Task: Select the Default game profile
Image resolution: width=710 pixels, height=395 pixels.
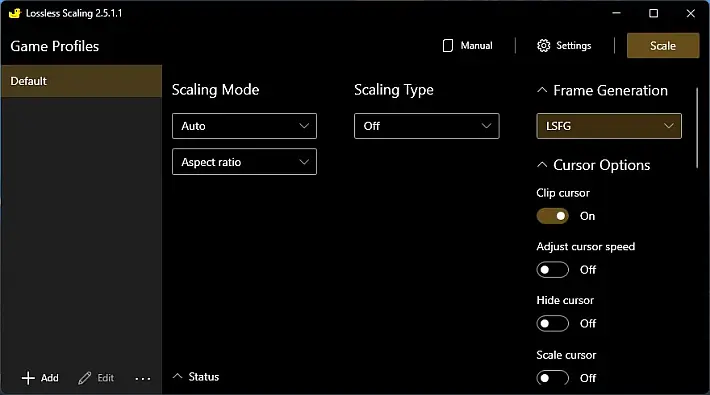Action: (82, 81)
